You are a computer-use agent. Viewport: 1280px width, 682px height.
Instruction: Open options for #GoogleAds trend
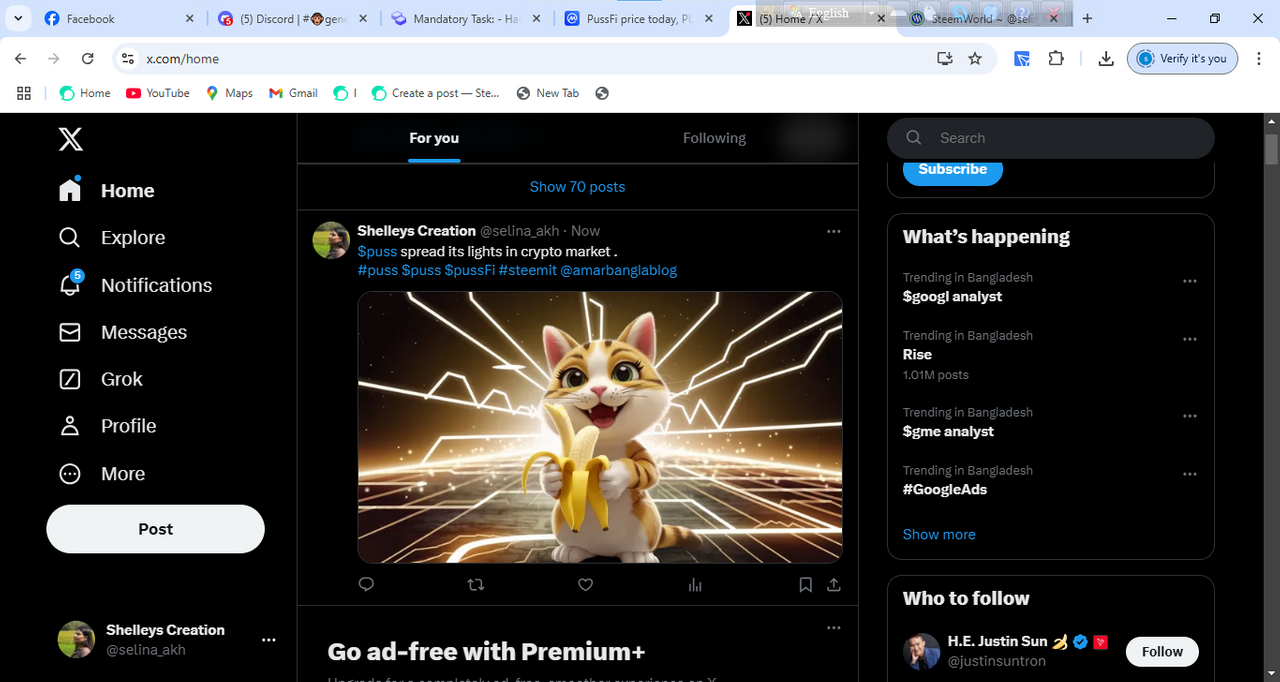pyautogui.click(x=1189, y=474)
